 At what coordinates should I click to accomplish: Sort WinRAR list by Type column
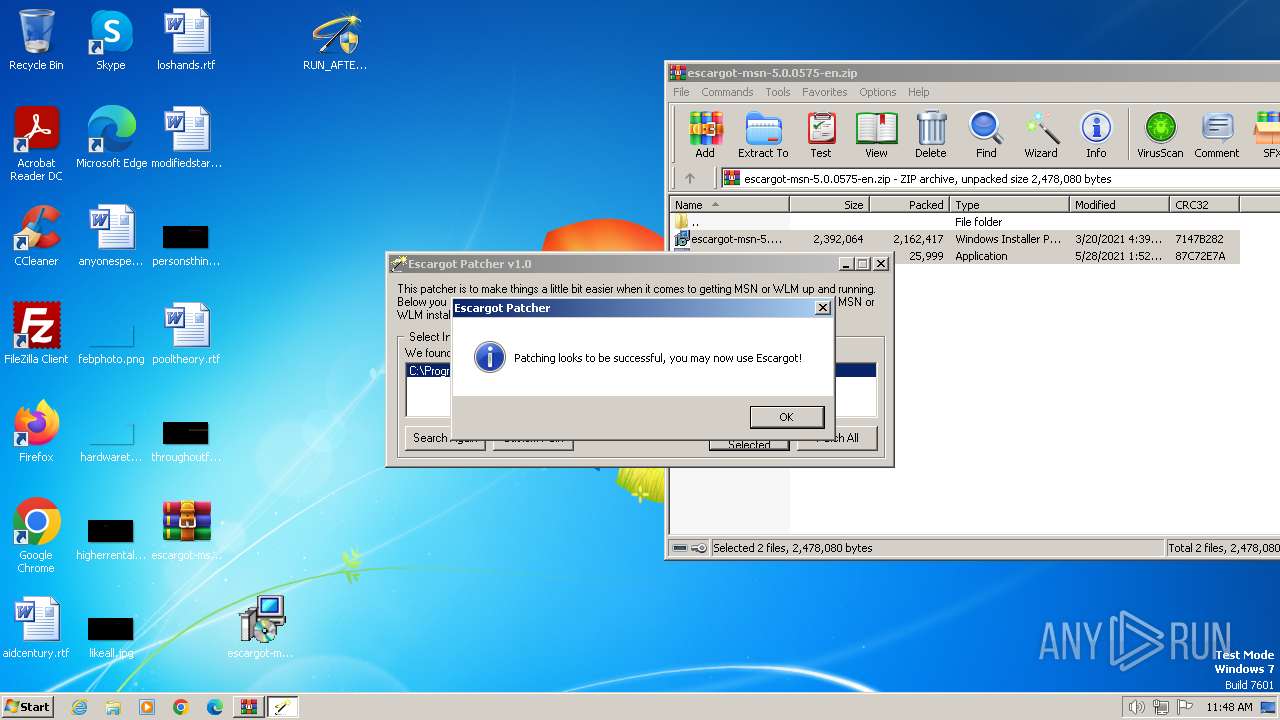click(x=1009, y=204)
